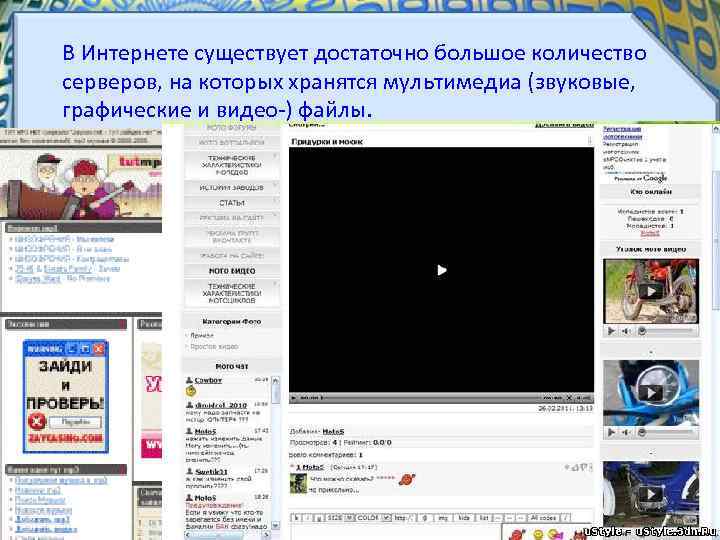Click underline 'u' button in comment editor

(x=319, y=518)
